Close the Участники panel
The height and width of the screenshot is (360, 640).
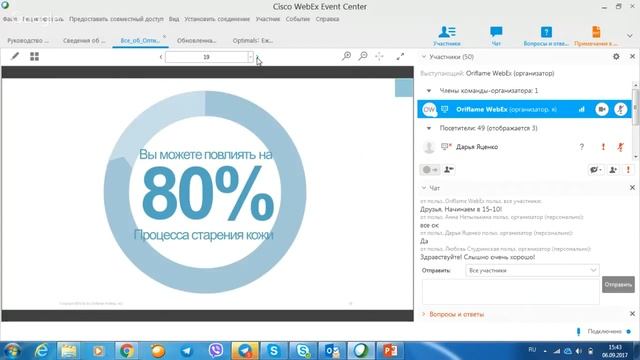pos(632,57)
